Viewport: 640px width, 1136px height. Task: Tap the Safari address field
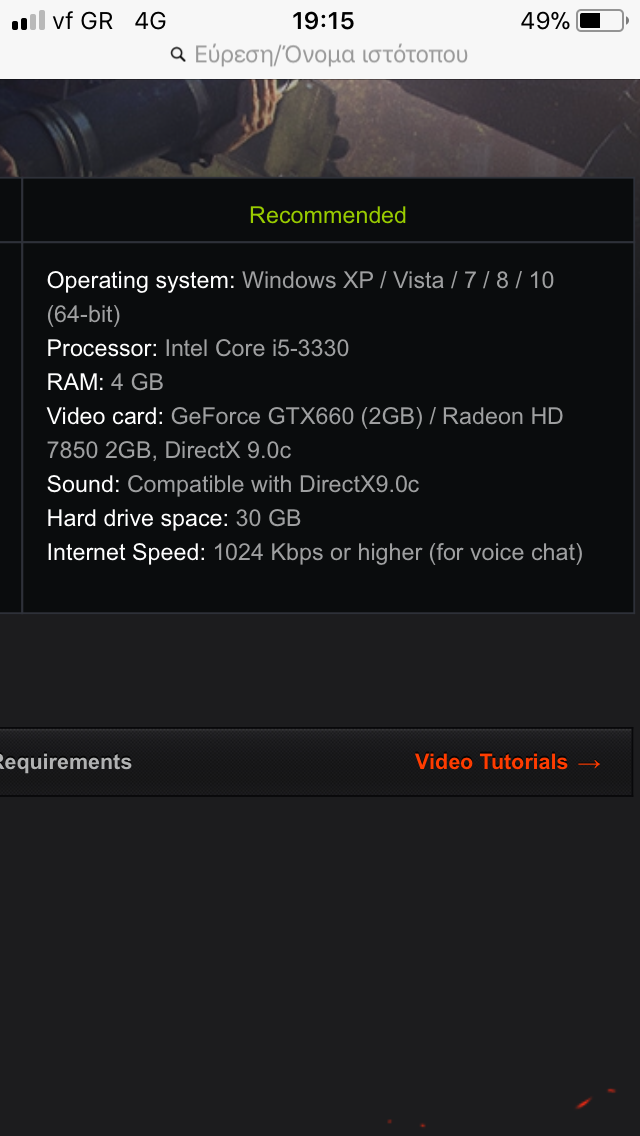pos(320,55)
